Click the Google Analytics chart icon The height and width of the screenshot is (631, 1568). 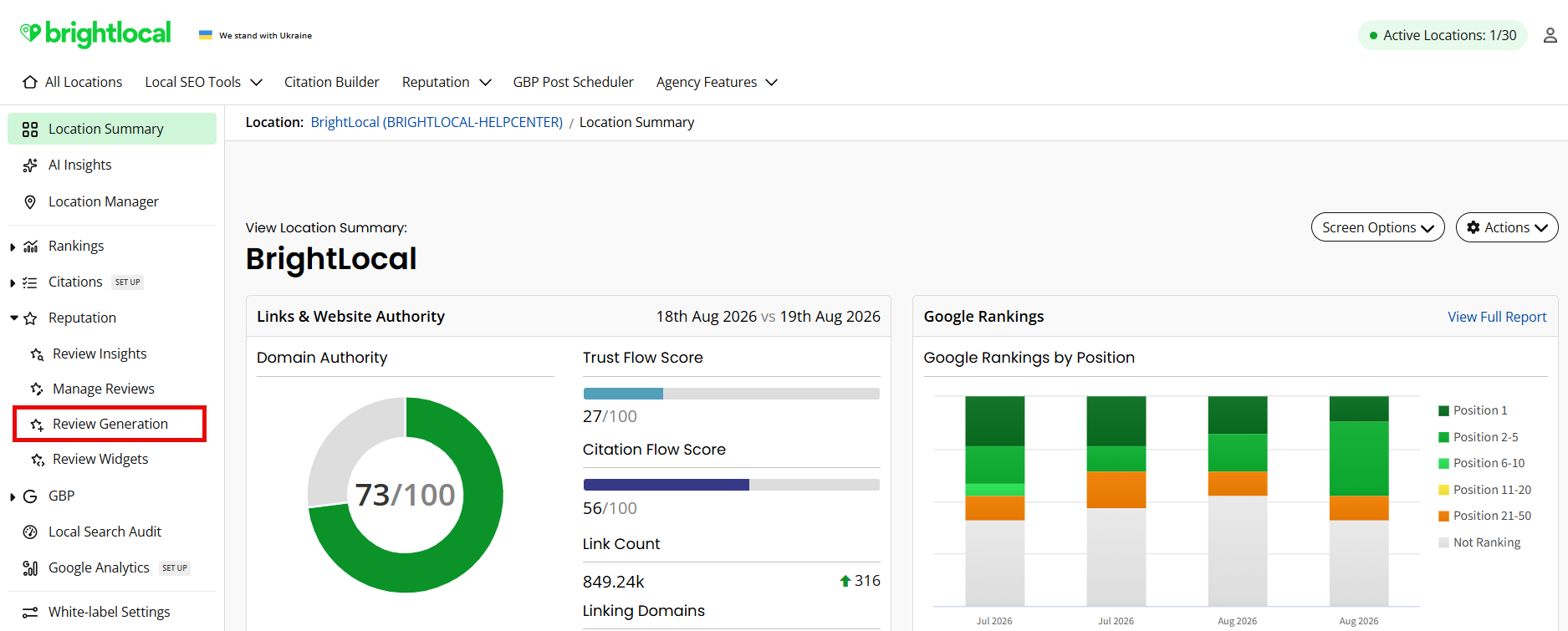point(30,568)
